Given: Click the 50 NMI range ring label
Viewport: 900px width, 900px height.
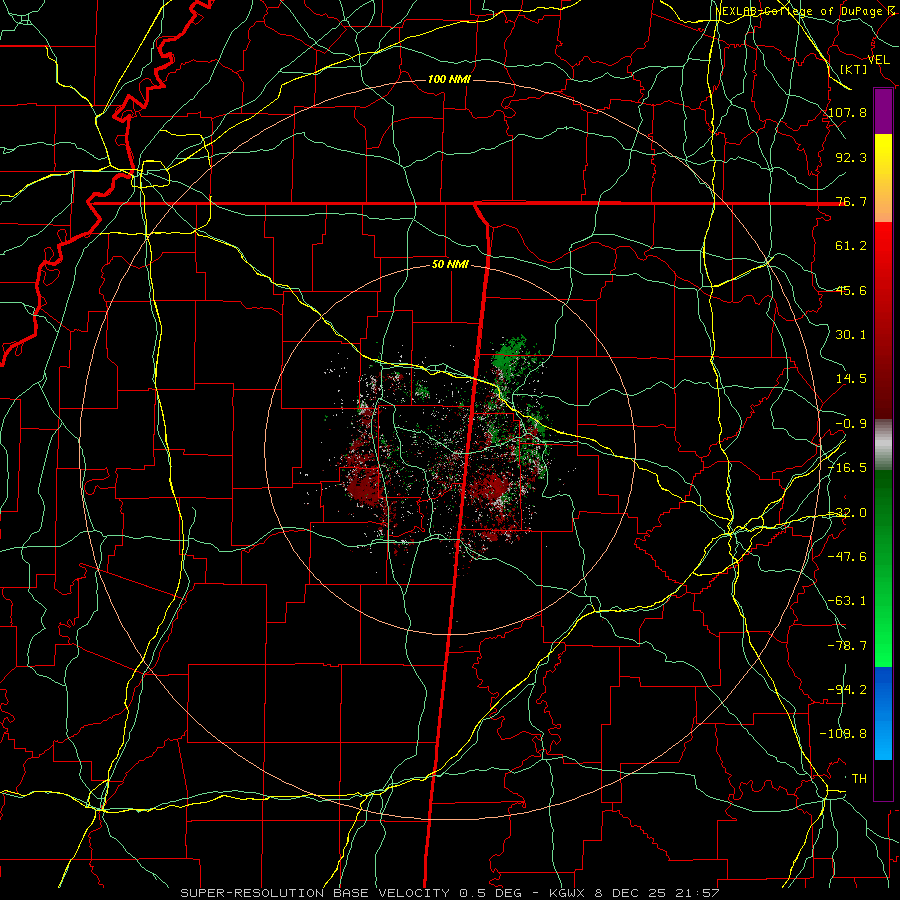Looking at the screenshot, I should tap(451, 265).
